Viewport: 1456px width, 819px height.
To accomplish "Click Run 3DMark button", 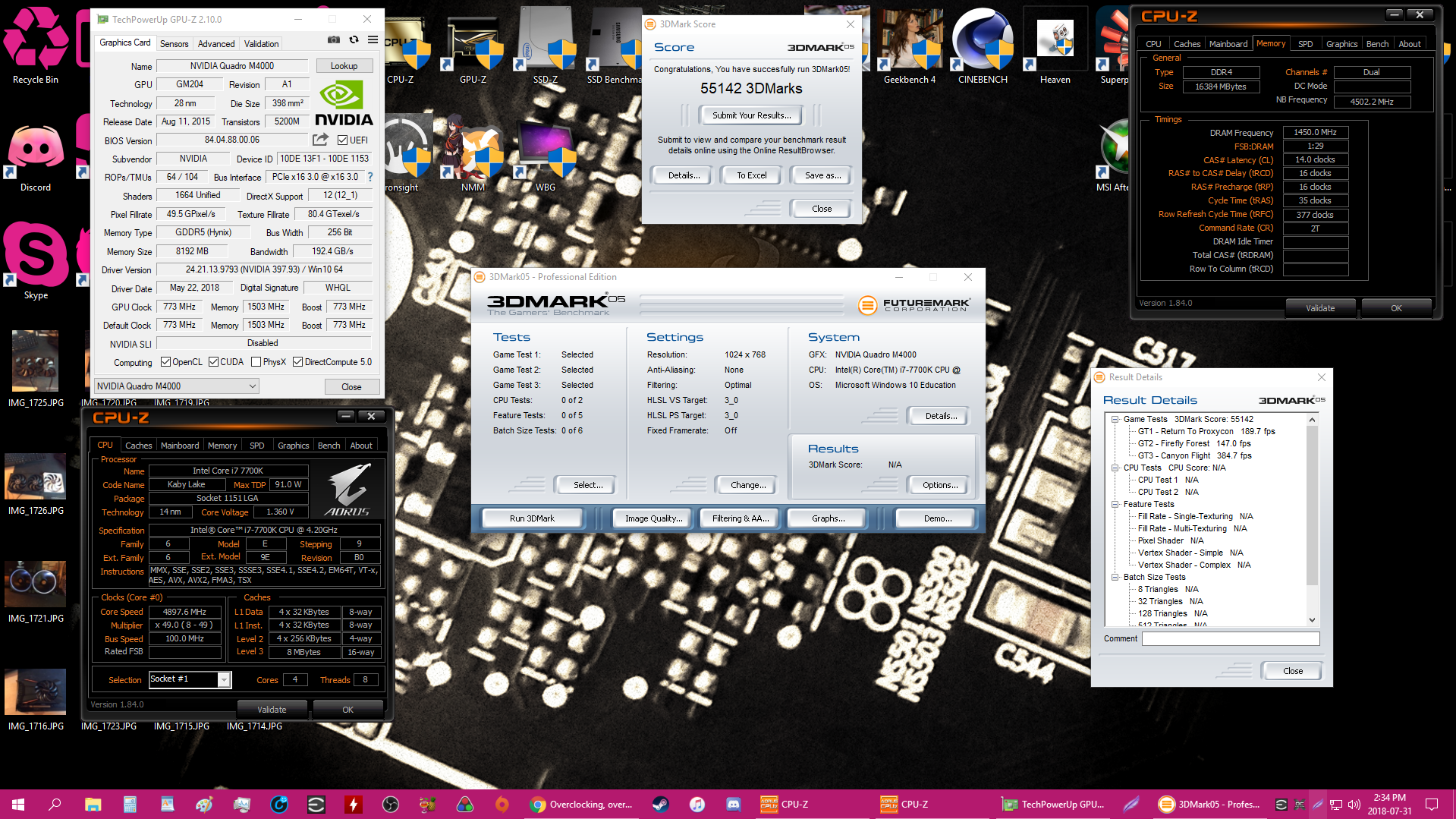I will point(532,518).
